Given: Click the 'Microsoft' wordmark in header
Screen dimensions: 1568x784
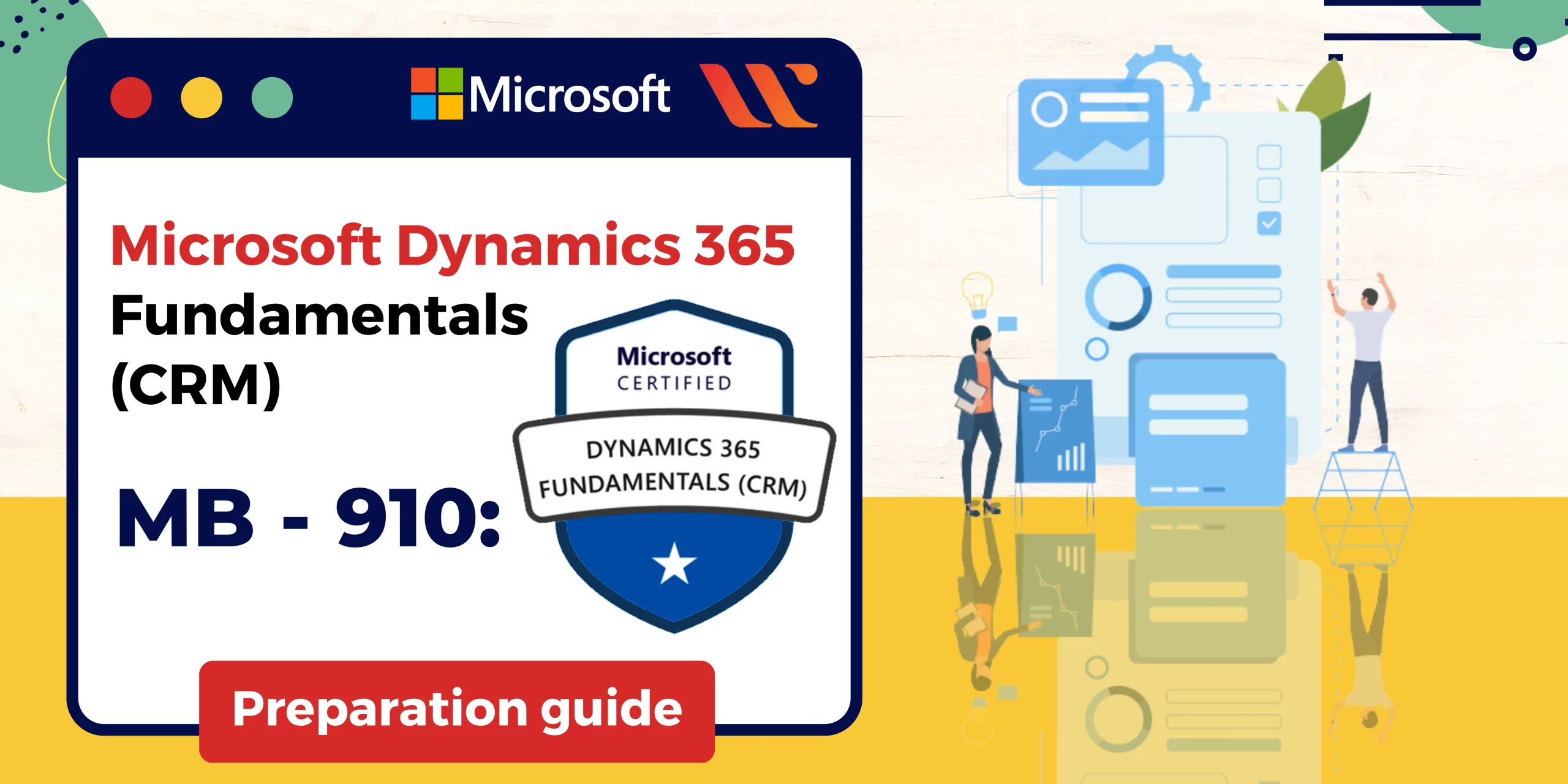Looking at the screenshot, I should (x=570, y=94).
